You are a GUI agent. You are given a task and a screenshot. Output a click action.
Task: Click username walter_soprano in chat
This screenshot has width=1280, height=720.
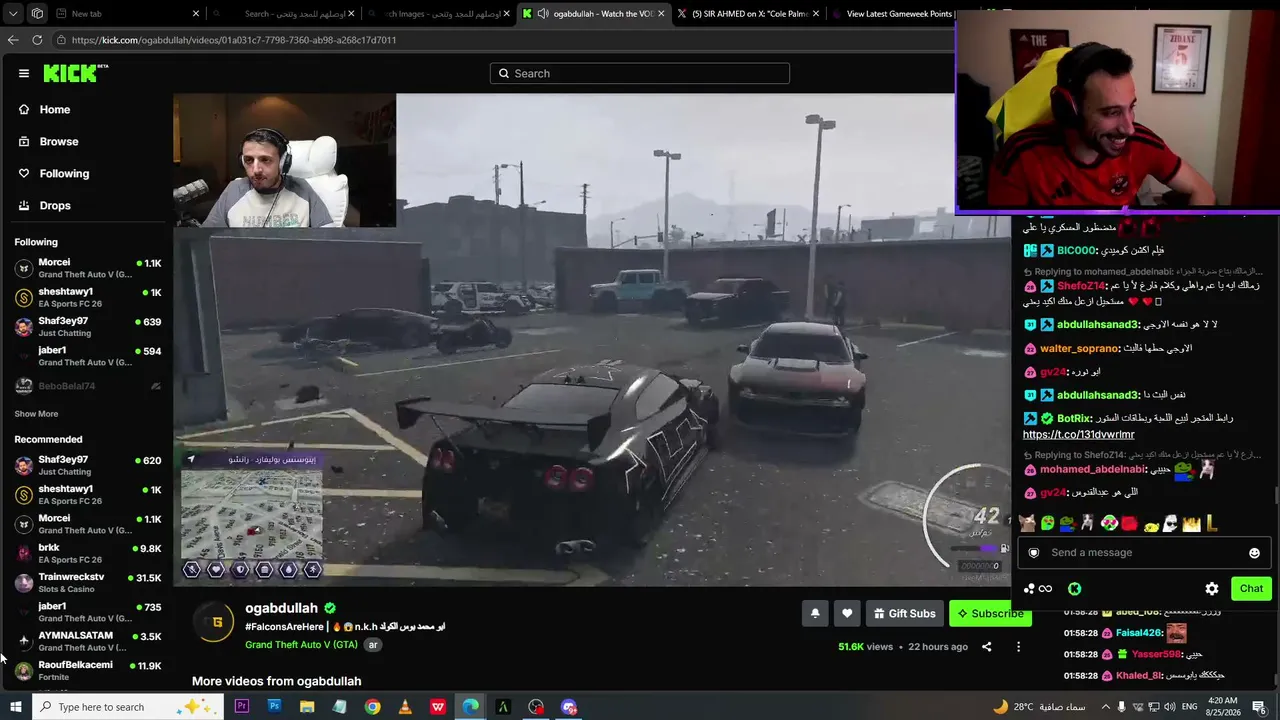pos(1079,349)
